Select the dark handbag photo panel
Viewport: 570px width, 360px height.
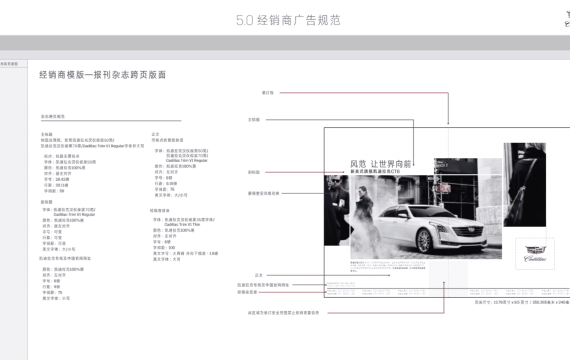click(525, 185)
